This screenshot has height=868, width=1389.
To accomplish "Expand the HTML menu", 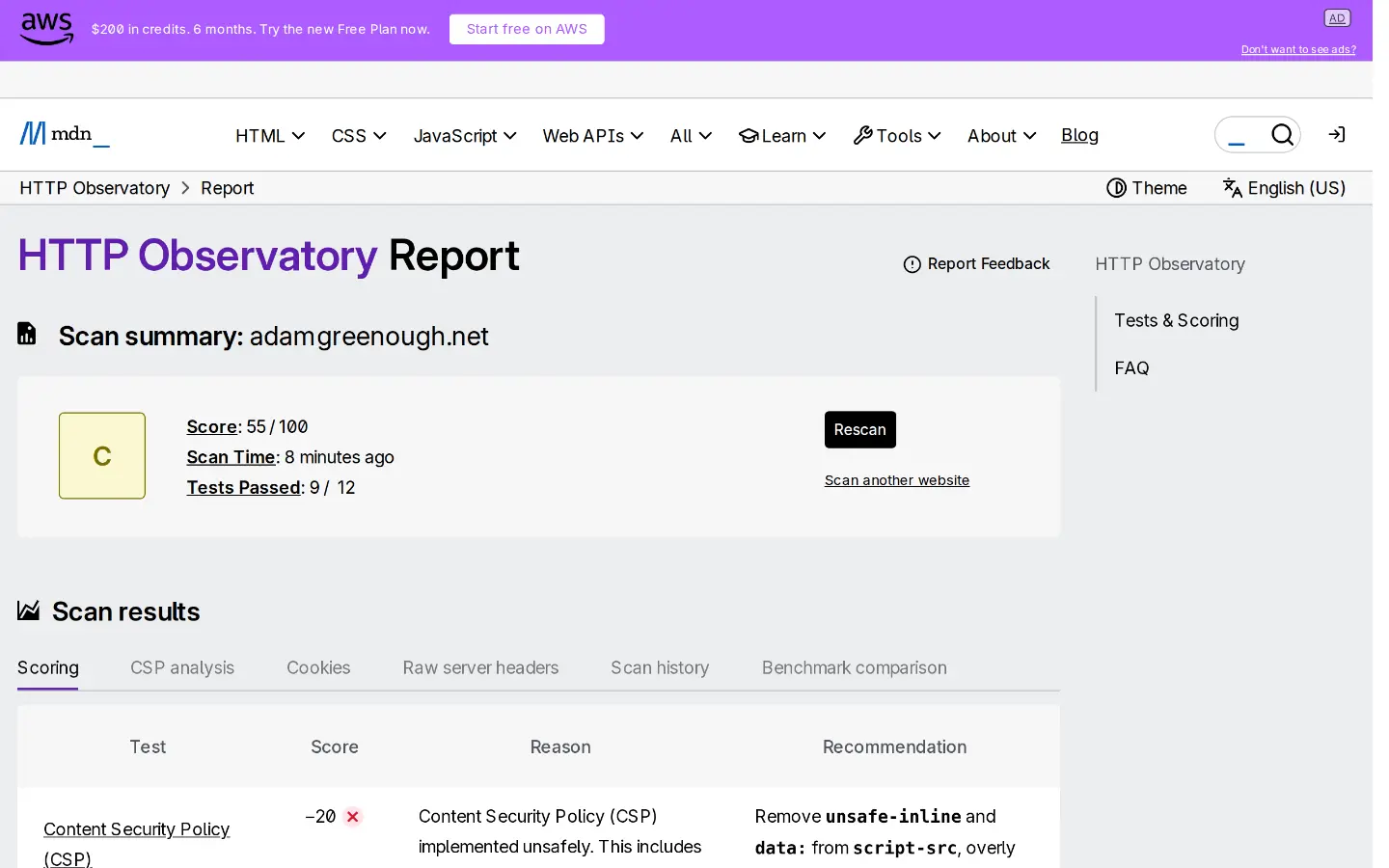I will point(270,136).
